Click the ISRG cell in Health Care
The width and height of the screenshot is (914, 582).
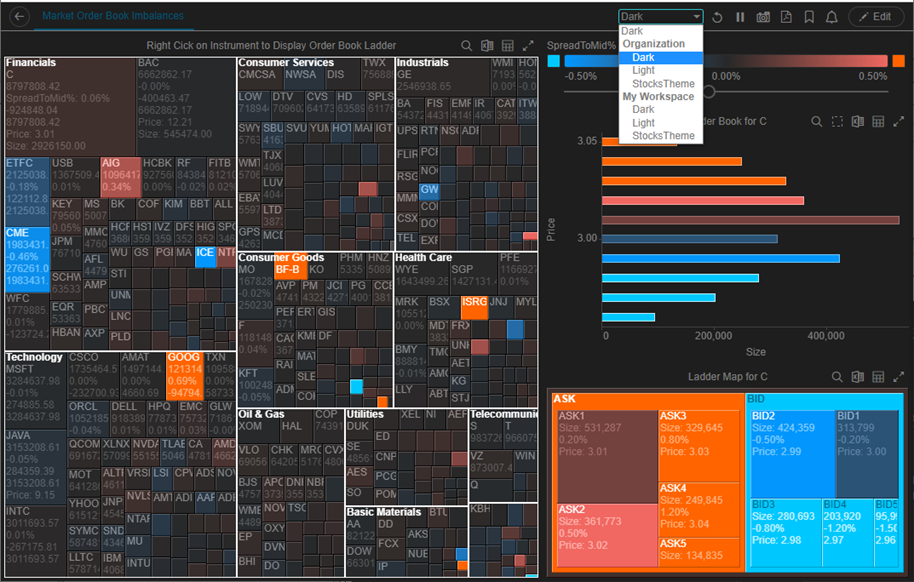[x=474, y=307]
